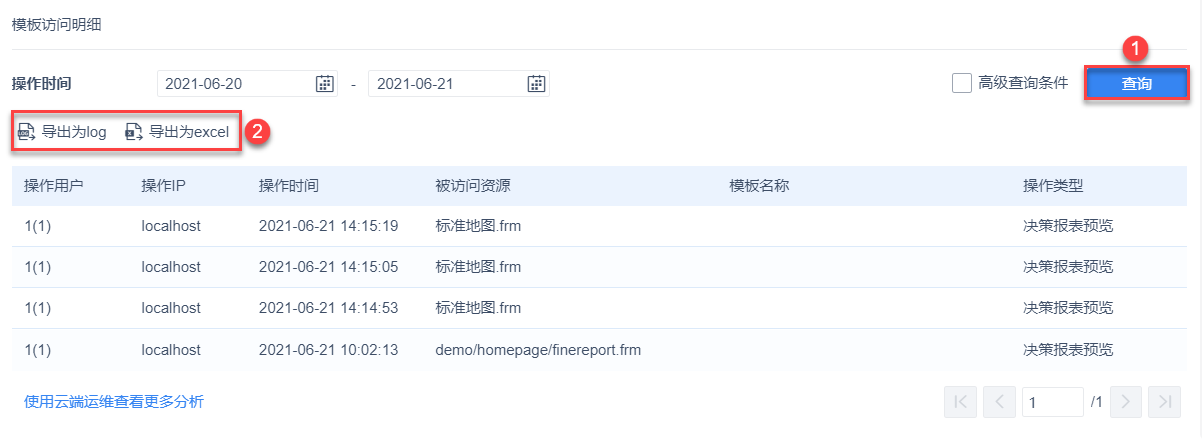The height and width of the screenshot is (440, 1202).
Task: Click the 操作时间 column header
Action: 289,186
